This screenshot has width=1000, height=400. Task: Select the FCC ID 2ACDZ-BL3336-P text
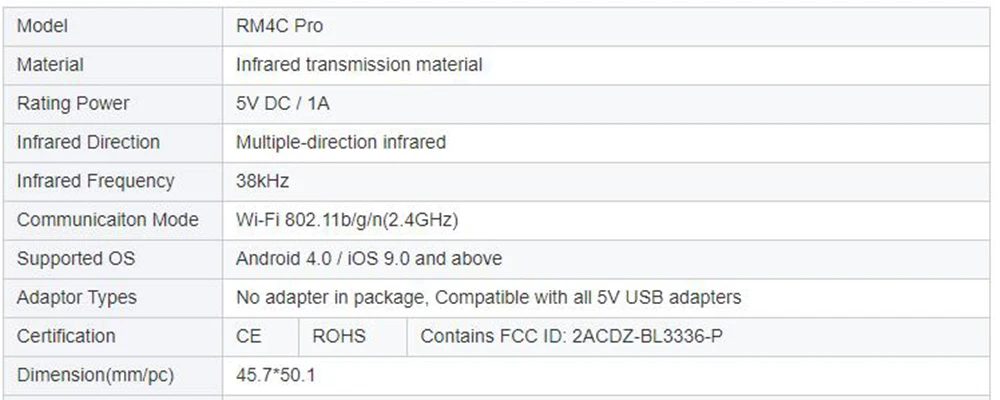click(x=571, y=336)
